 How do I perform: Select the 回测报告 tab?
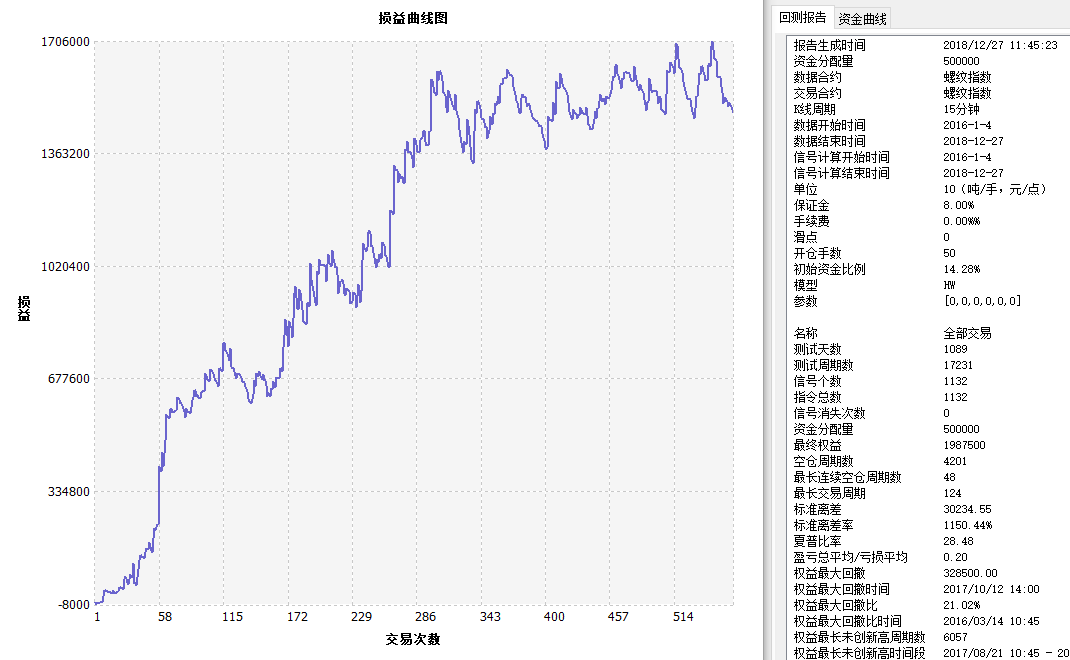(803, 18)
